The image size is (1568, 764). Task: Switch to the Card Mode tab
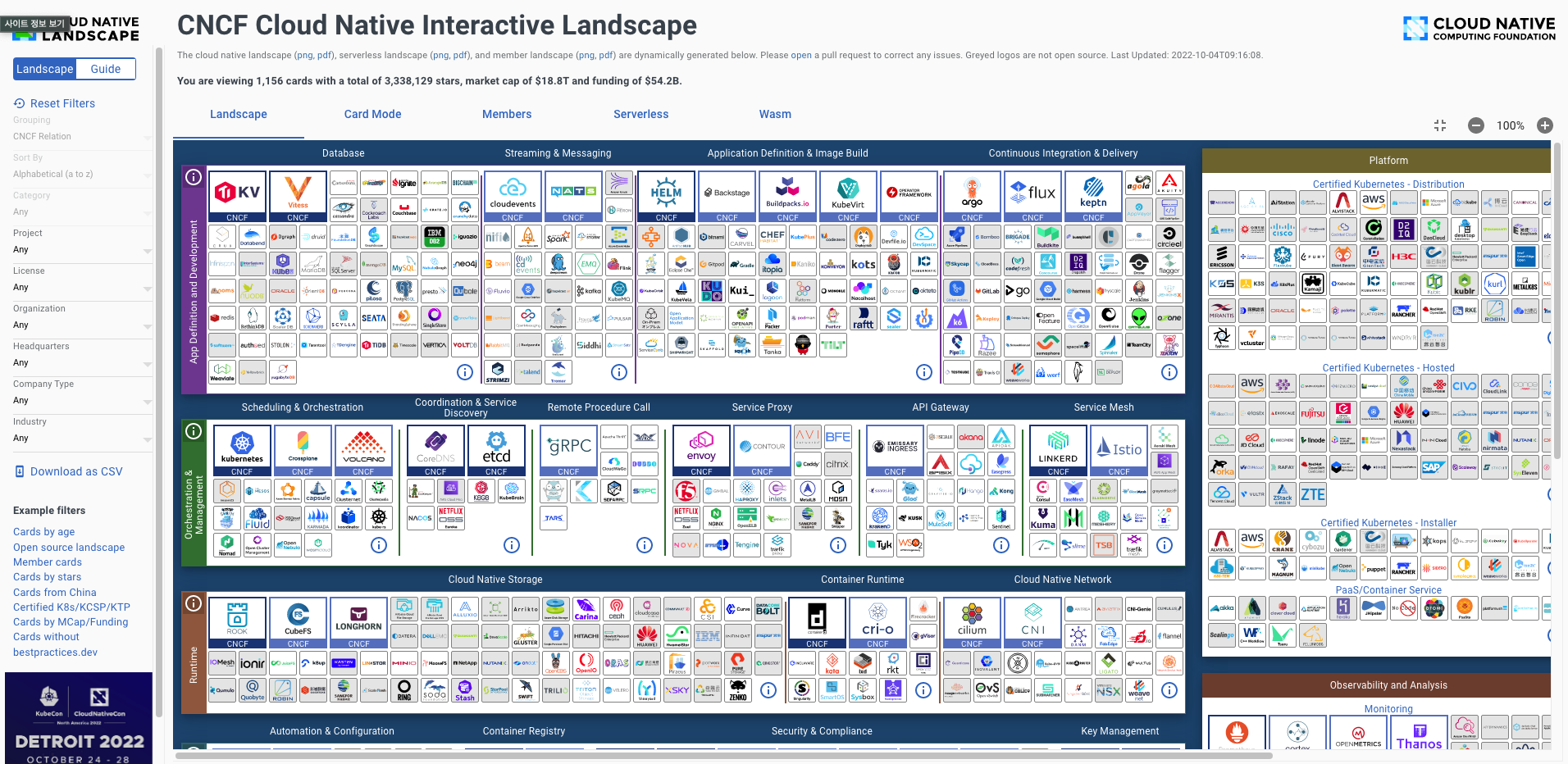click(x=372, y=115)
